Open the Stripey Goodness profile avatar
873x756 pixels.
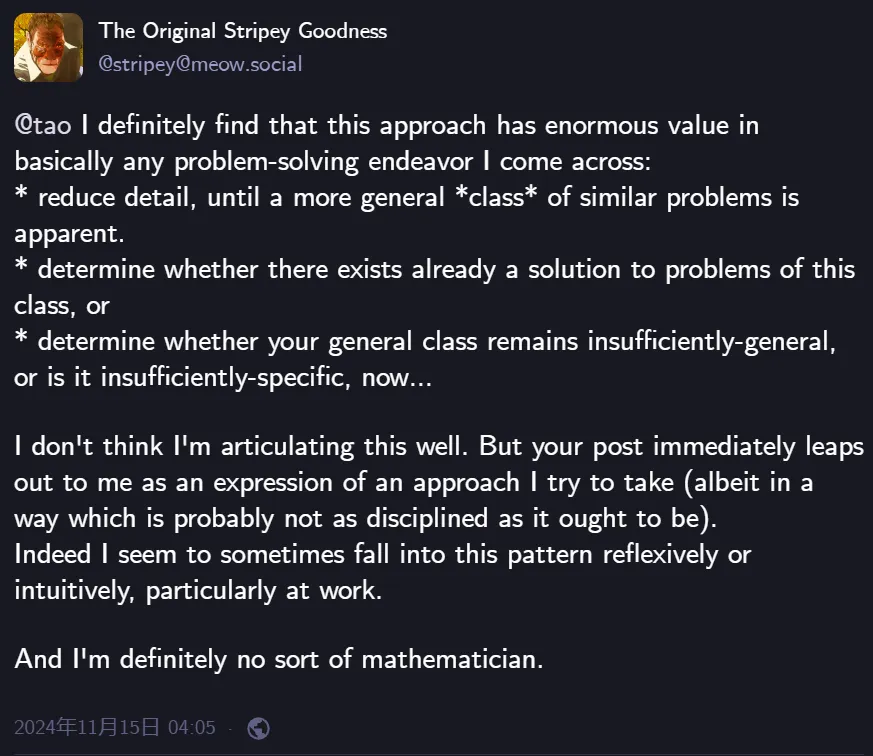[x=48, y=47]
